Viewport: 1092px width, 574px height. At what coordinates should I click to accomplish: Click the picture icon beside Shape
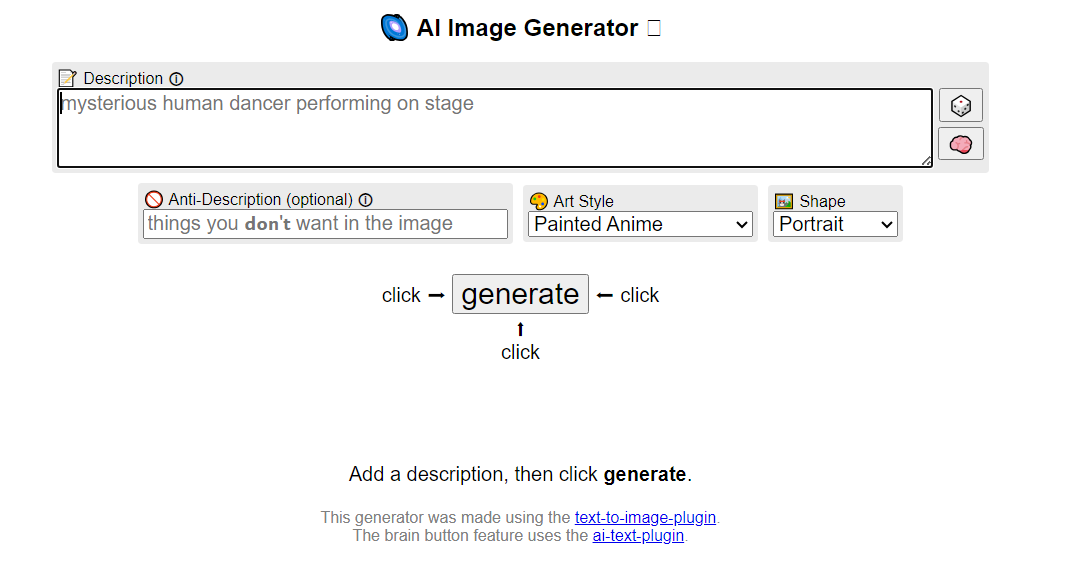click(784, 201)
